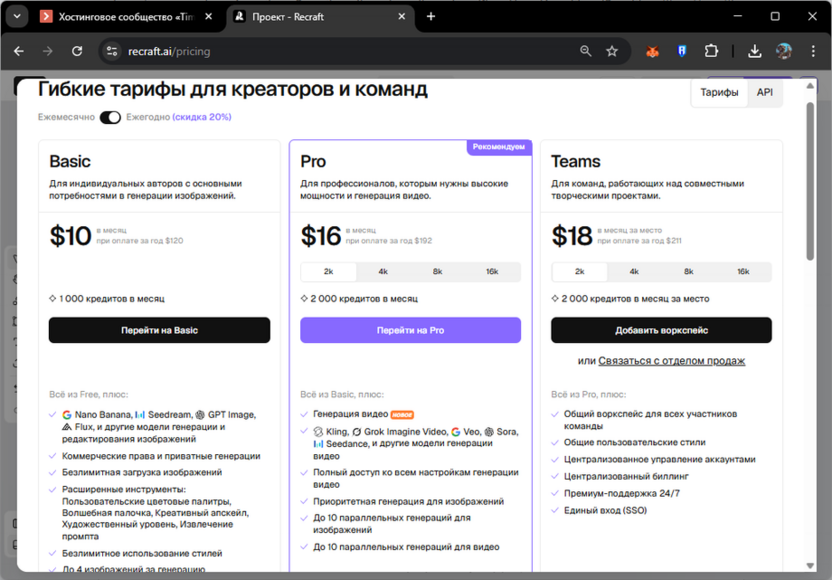832x580 pixels.
Task: Bookmark this page with the star icon
Action: [x=612, y=51]
